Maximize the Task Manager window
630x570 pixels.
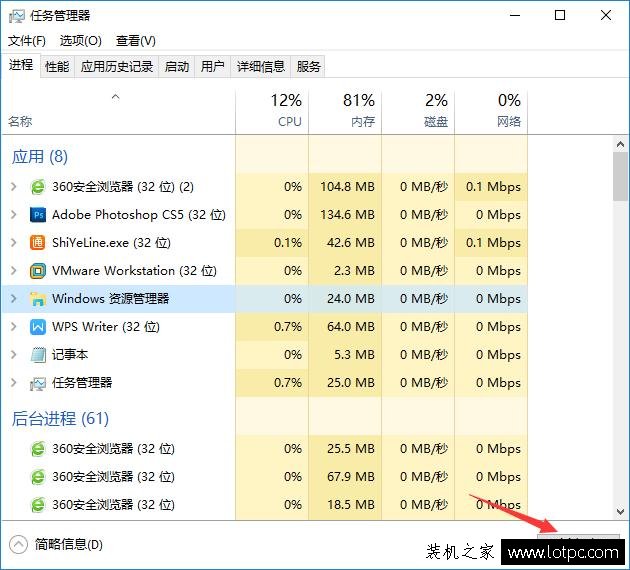coord(560,16)
